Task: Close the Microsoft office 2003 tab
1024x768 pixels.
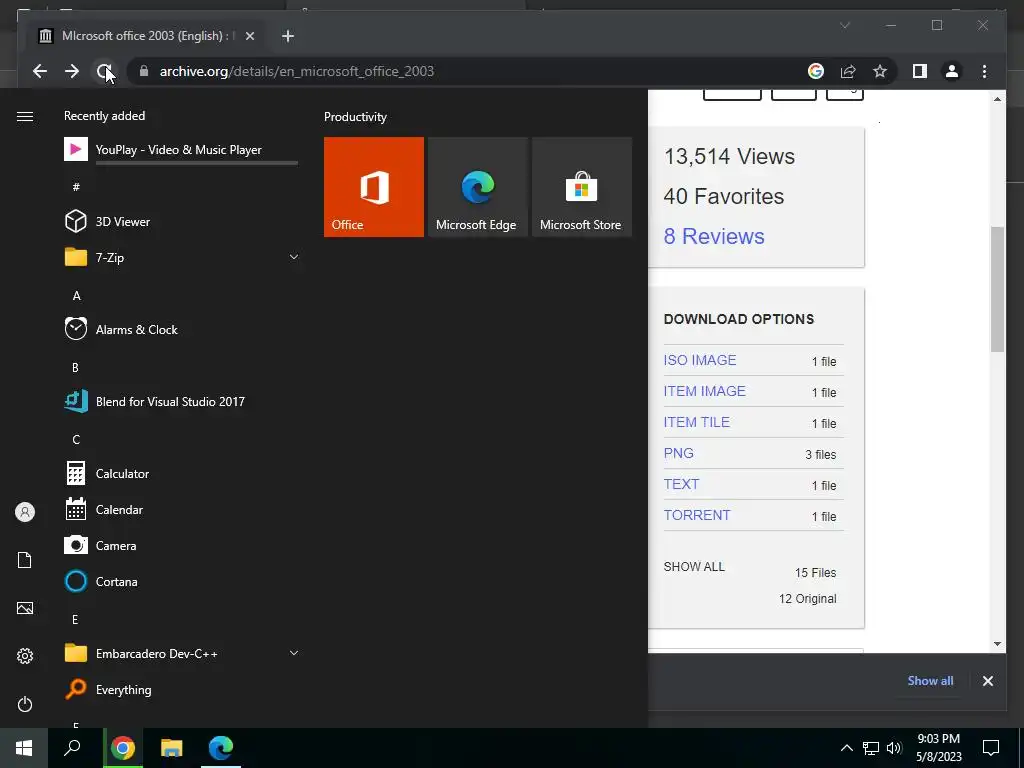Action: pyautogui.click(x=249, y=36)
